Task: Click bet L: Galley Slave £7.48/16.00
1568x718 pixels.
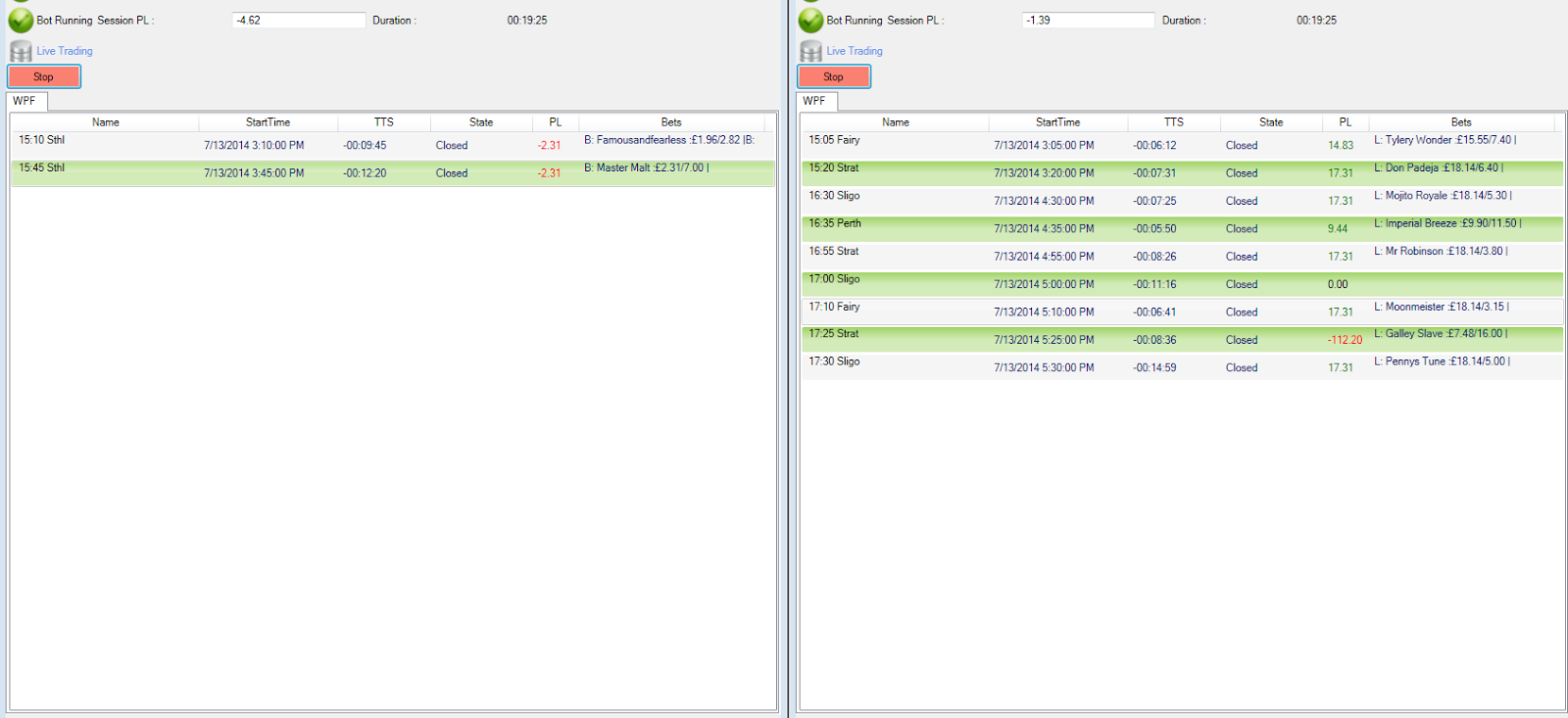Action: pyautogui.click(x=1441, y=334)
